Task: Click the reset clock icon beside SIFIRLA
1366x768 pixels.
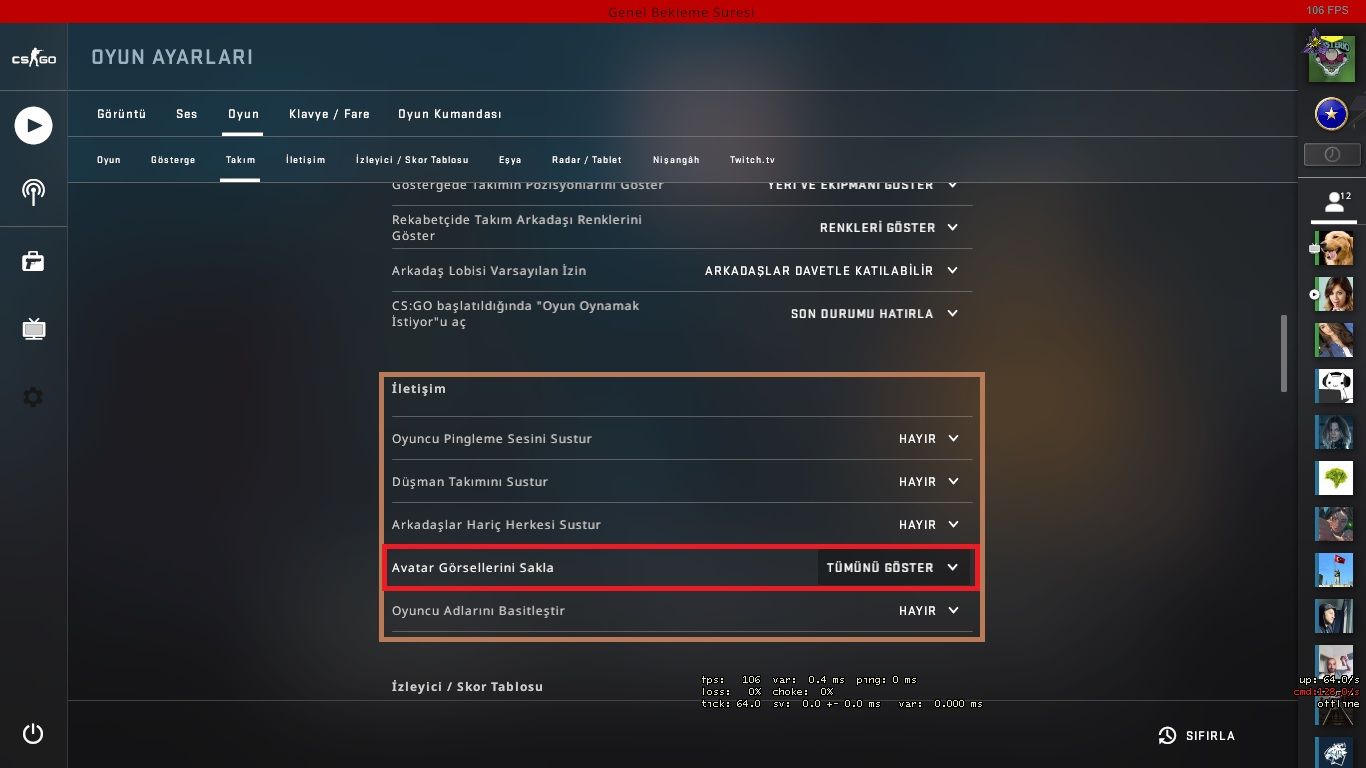Action: 1167,736
